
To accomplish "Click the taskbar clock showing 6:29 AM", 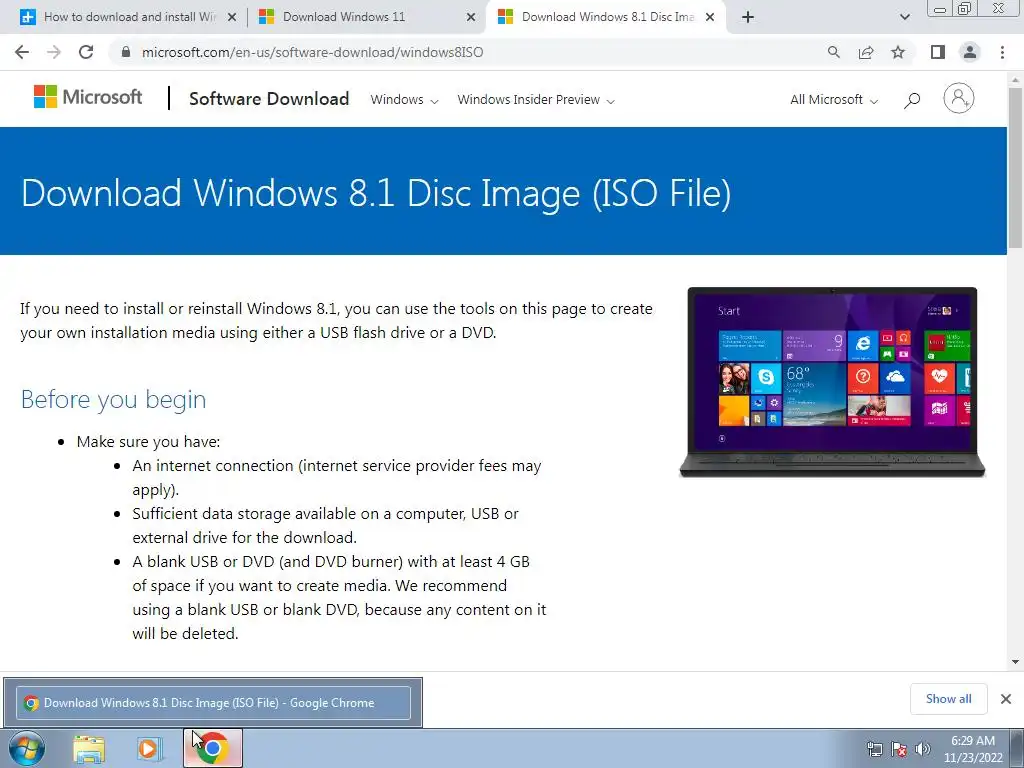I will coord(972,749).
